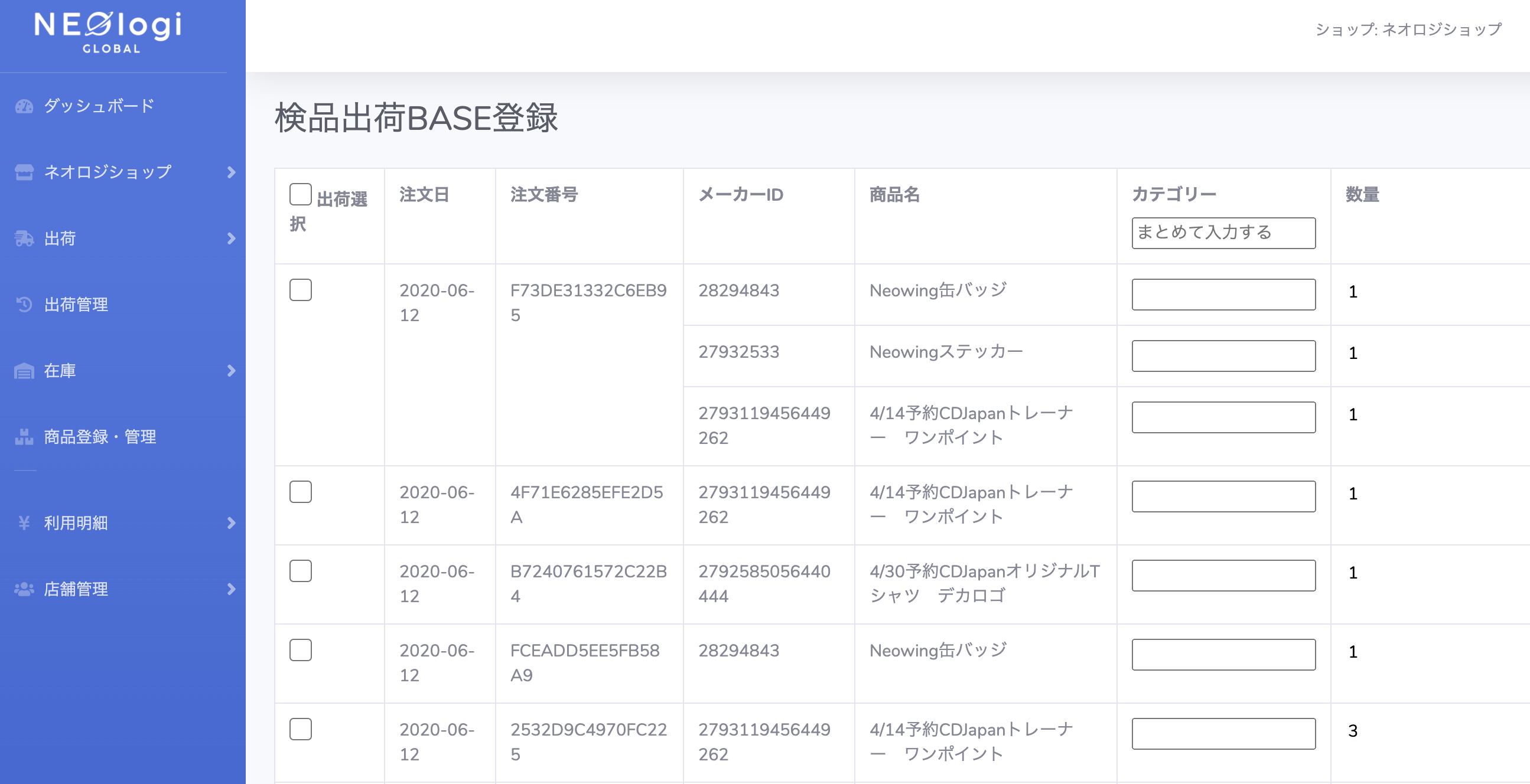The width and height of the screenshot is (1530, 784).
Task: Click maker ID 2792585056440444
Action: (764, 583)
